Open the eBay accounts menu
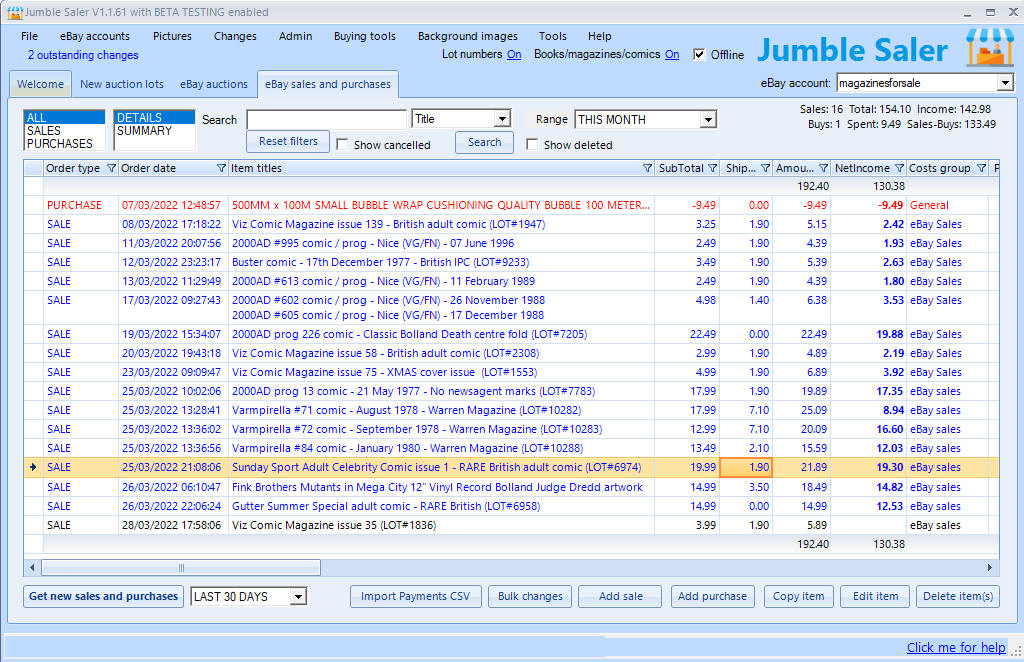Viewport: 1024px width, 662px height. click(95, 37)
